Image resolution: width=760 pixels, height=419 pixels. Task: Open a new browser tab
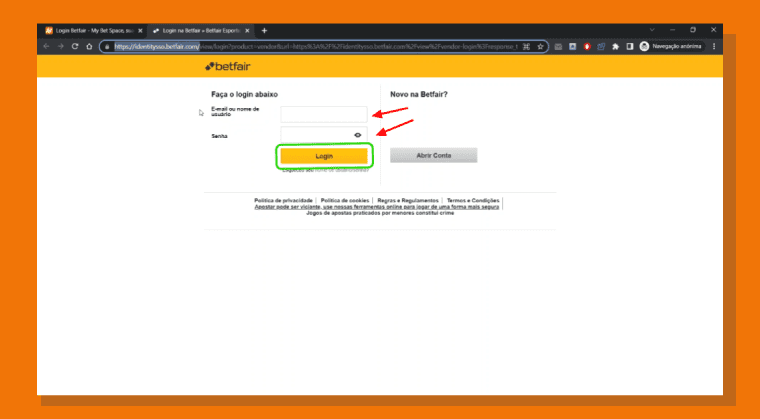click(x=264, y=31)
